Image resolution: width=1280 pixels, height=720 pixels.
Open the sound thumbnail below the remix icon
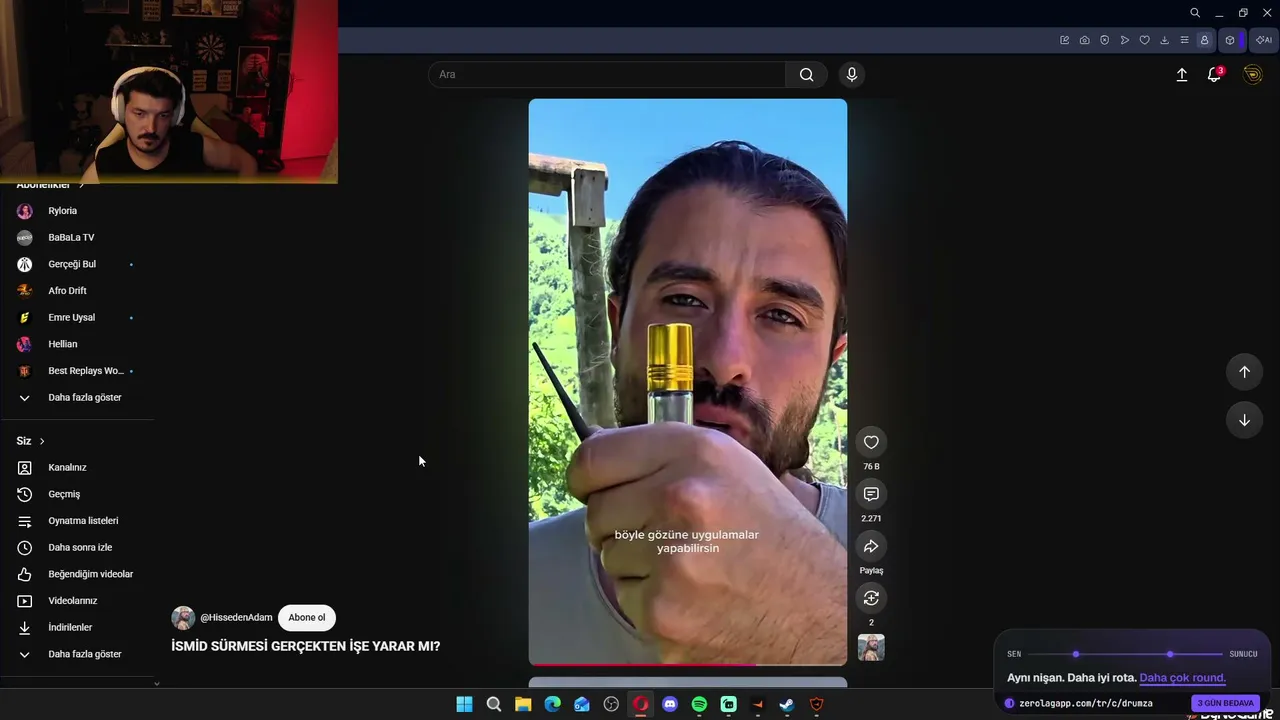pyautogui.click(x=871, y=648)
